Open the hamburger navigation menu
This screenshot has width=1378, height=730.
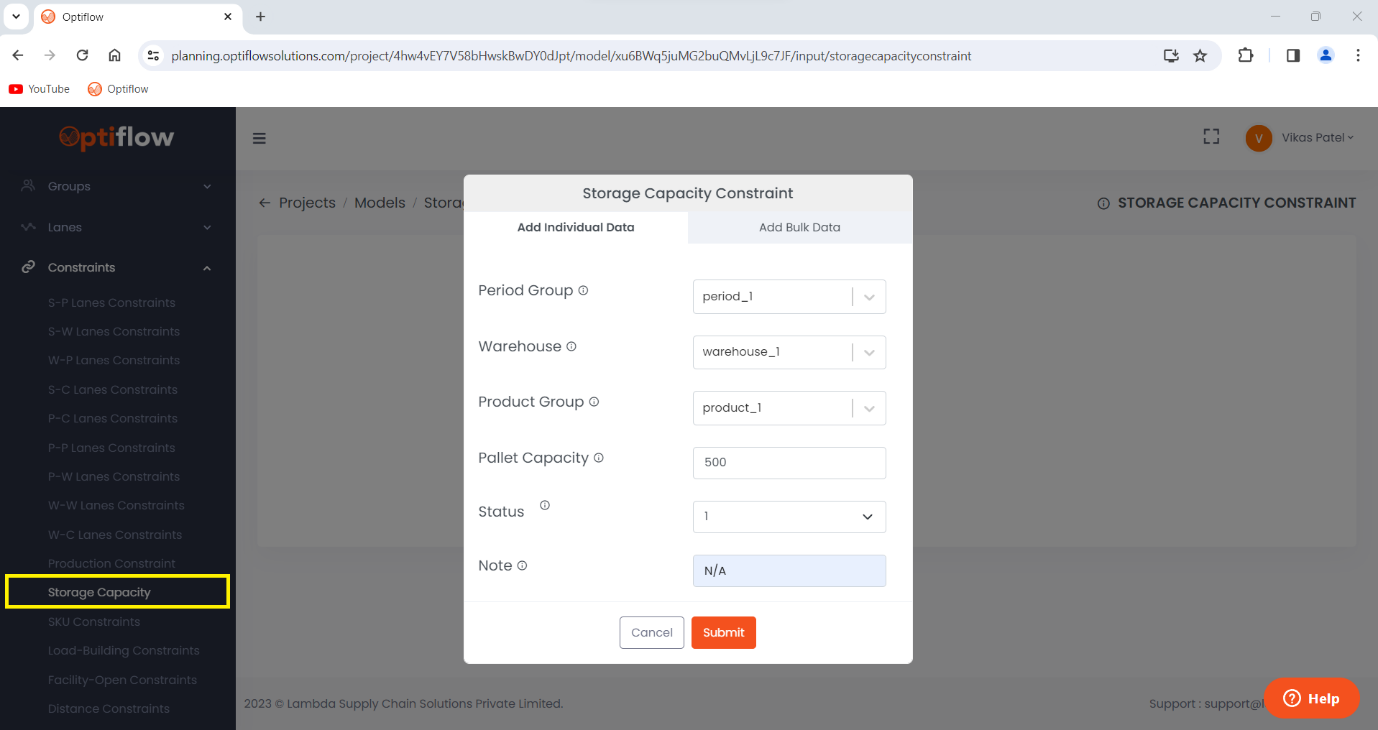[259, 138]
